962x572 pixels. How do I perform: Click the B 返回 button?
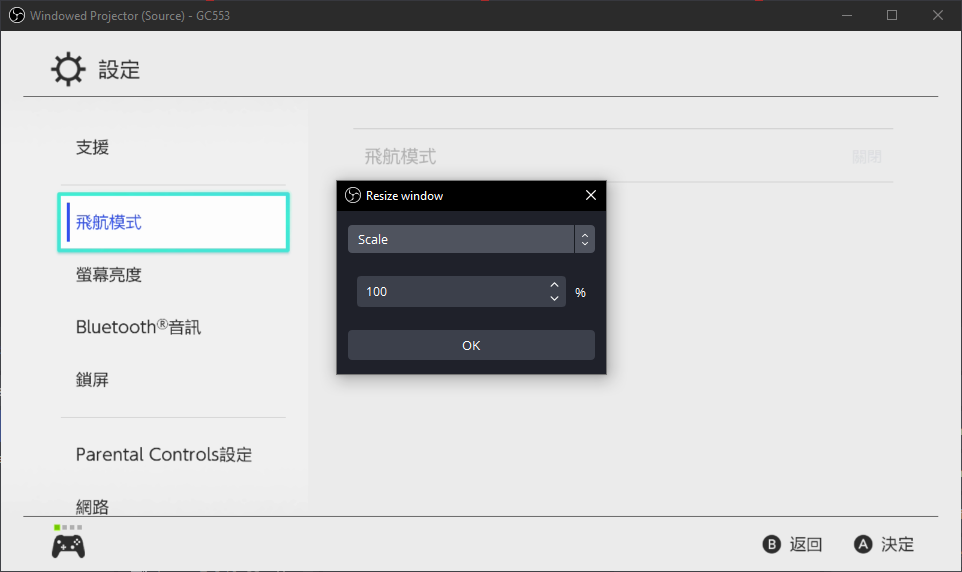(792, 544)
